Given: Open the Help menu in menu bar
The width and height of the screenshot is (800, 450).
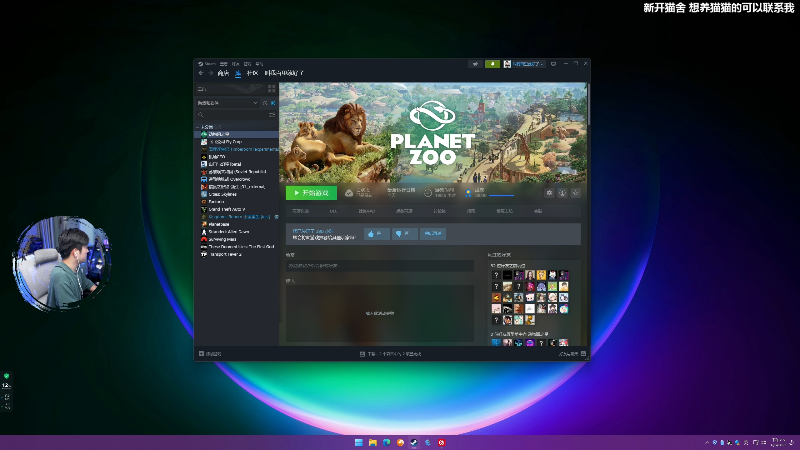Looking at the screenshot, I should (x=259, y=64).
